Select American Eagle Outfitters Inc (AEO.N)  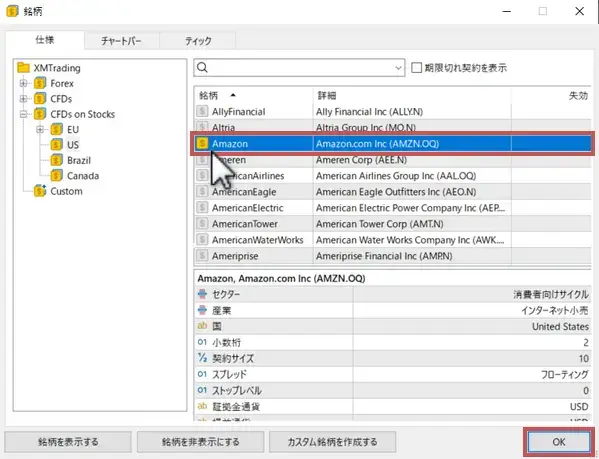tap(396, 192)
